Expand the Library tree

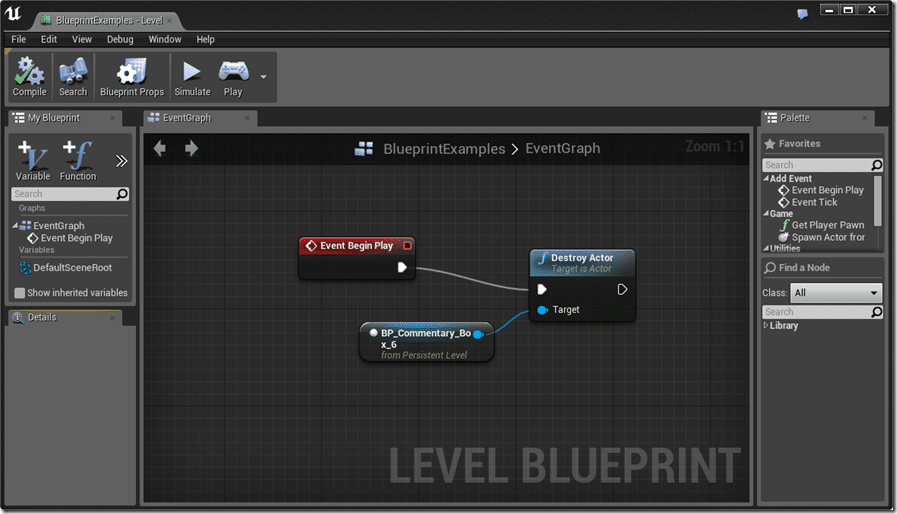pos(766,325)
